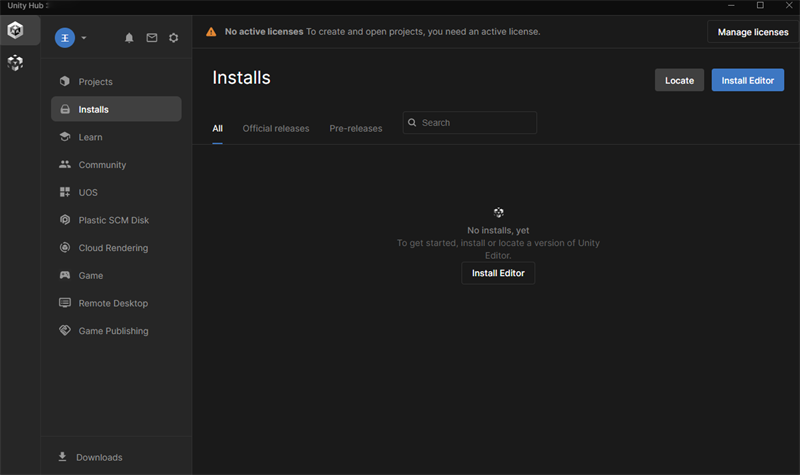
Task: Expand the account dropdown arrow
Action: click(x=84, y=38)
